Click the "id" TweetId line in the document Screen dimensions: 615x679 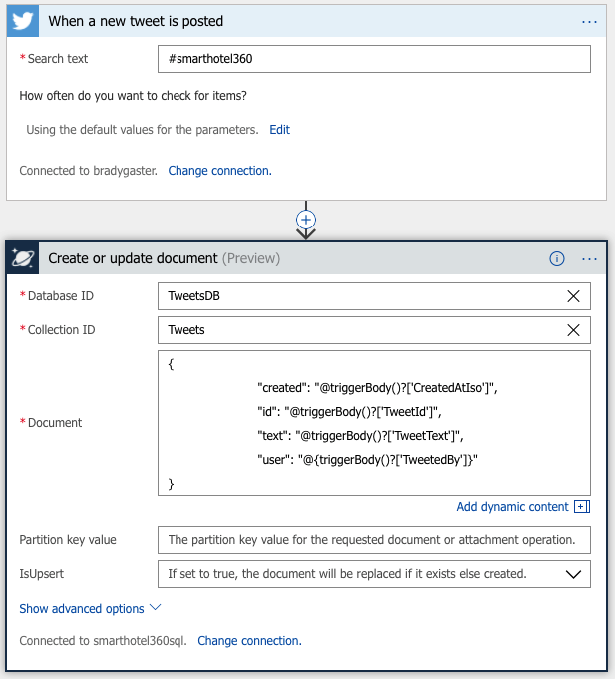coord(349,411)
